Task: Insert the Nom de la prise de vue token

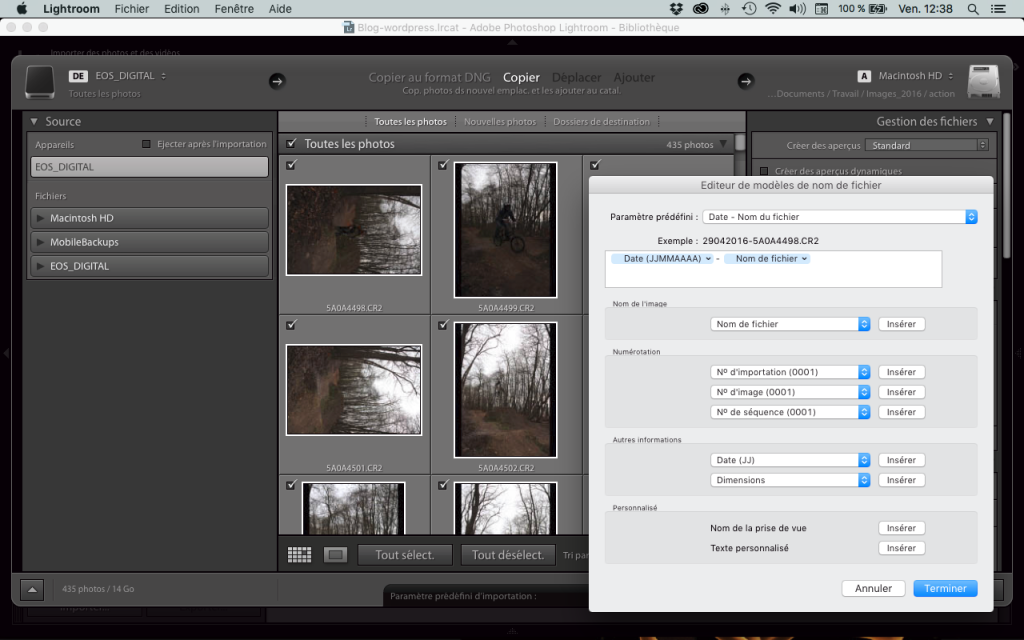Action: pyautogui.click(x=901, y=528)
